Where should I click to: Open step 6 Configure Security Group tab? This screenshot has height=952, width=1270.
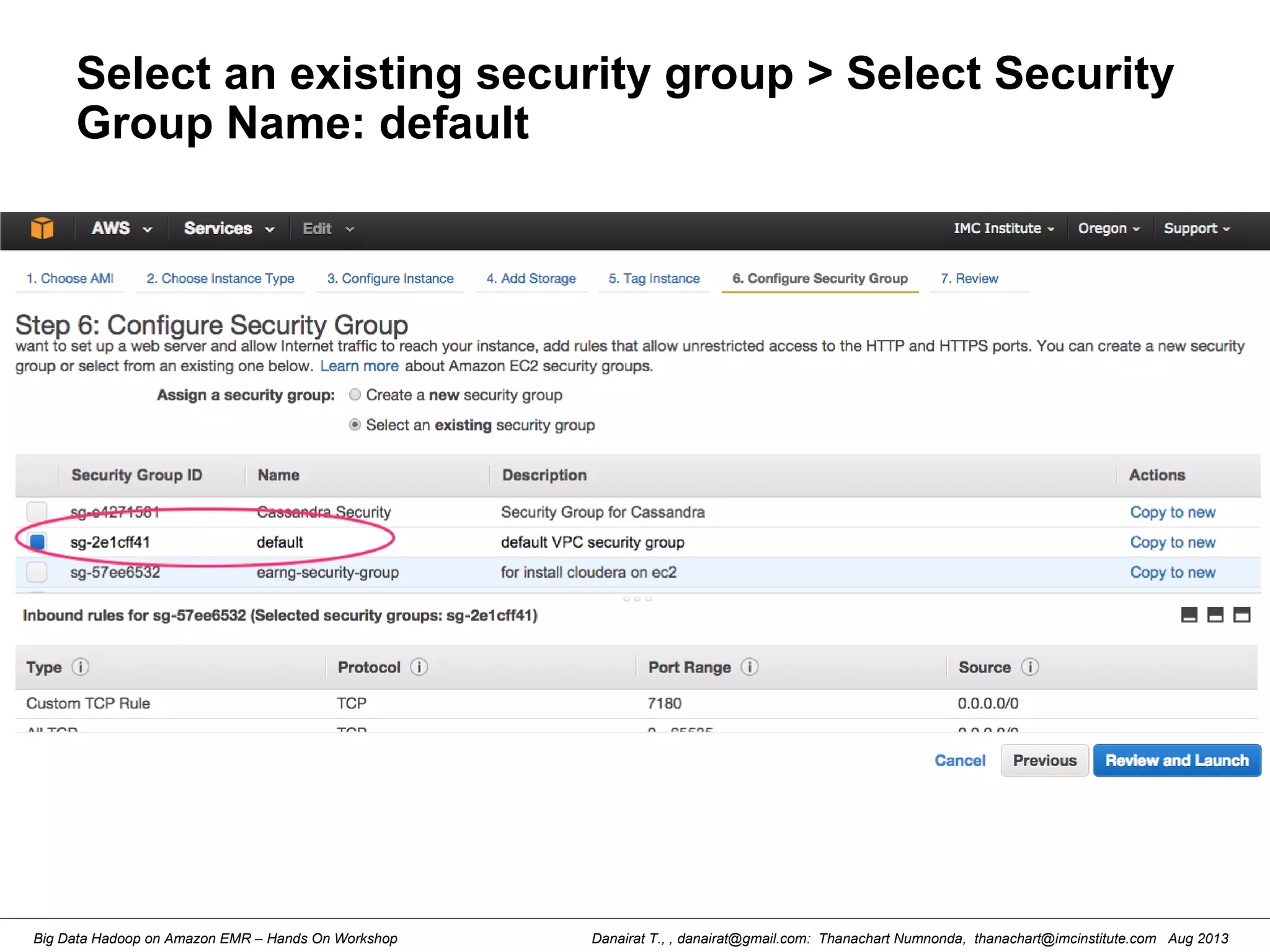coord(820,279)
